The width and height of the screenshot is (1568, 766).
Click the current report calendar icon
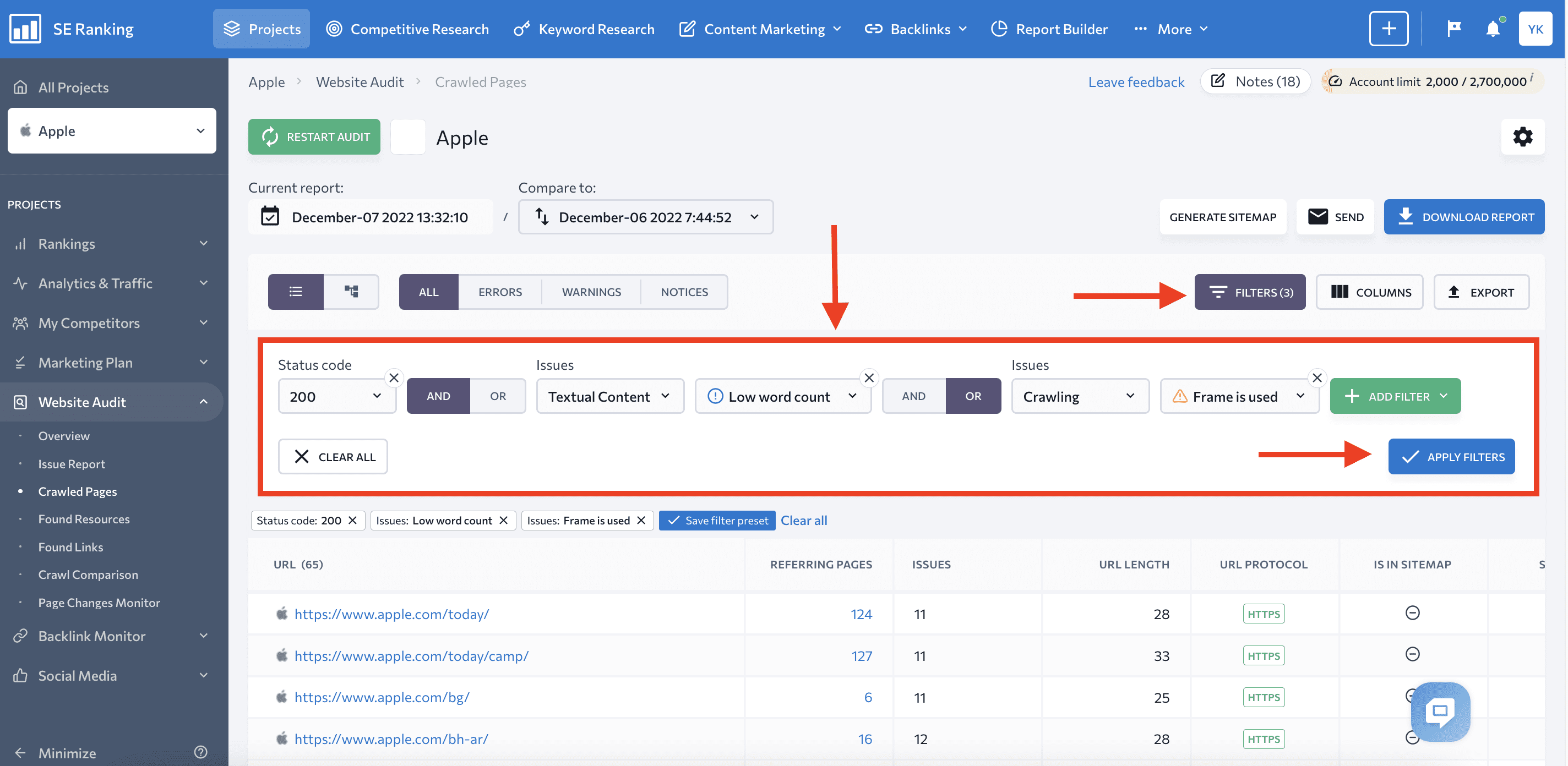[270, 217]
